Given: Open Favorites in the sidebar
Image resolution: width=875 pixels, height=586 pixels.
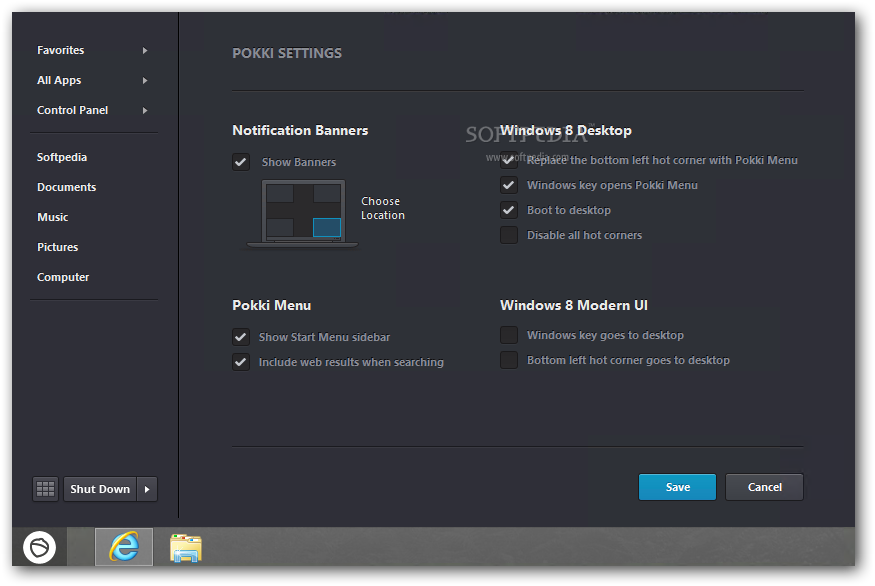Looking at the screenshot, I should [x=61, y=50].
